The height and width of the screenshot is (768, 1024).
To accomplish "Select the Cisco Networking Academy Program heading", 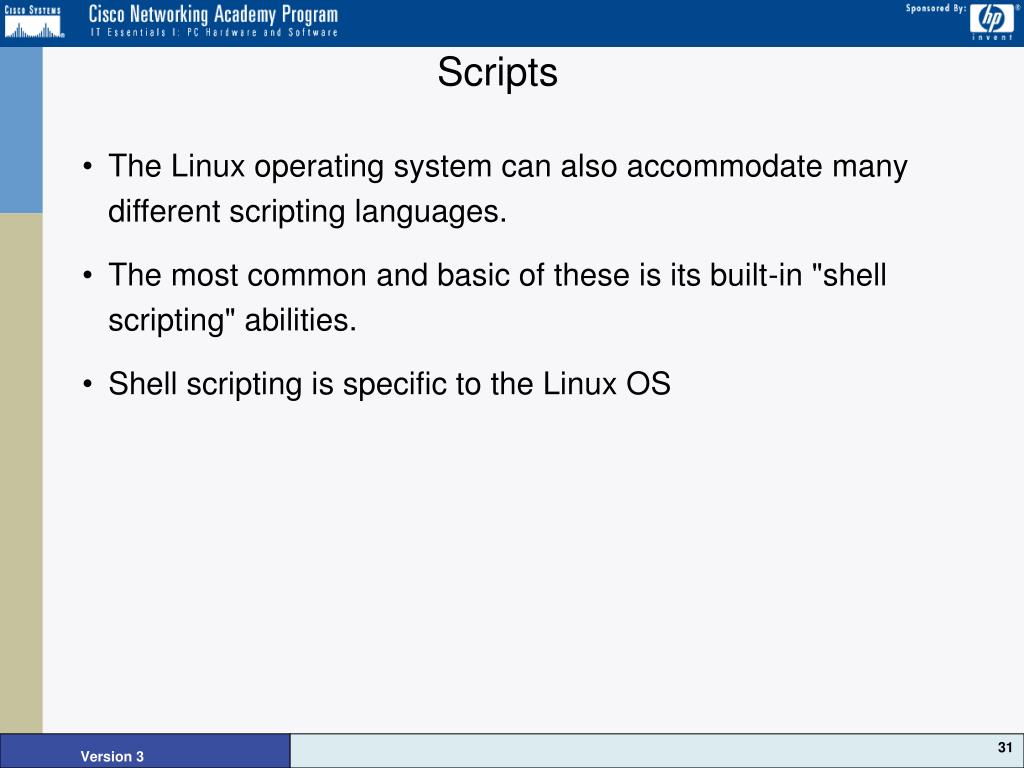I will (x=213, y=14).
